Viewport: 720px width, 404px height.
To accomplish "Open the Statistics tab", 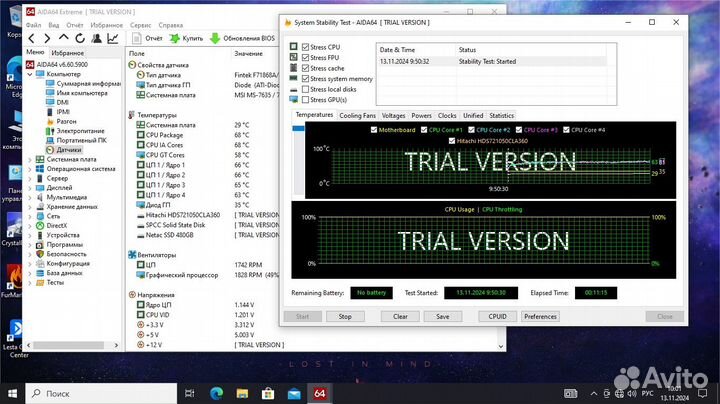I will 501,116.
